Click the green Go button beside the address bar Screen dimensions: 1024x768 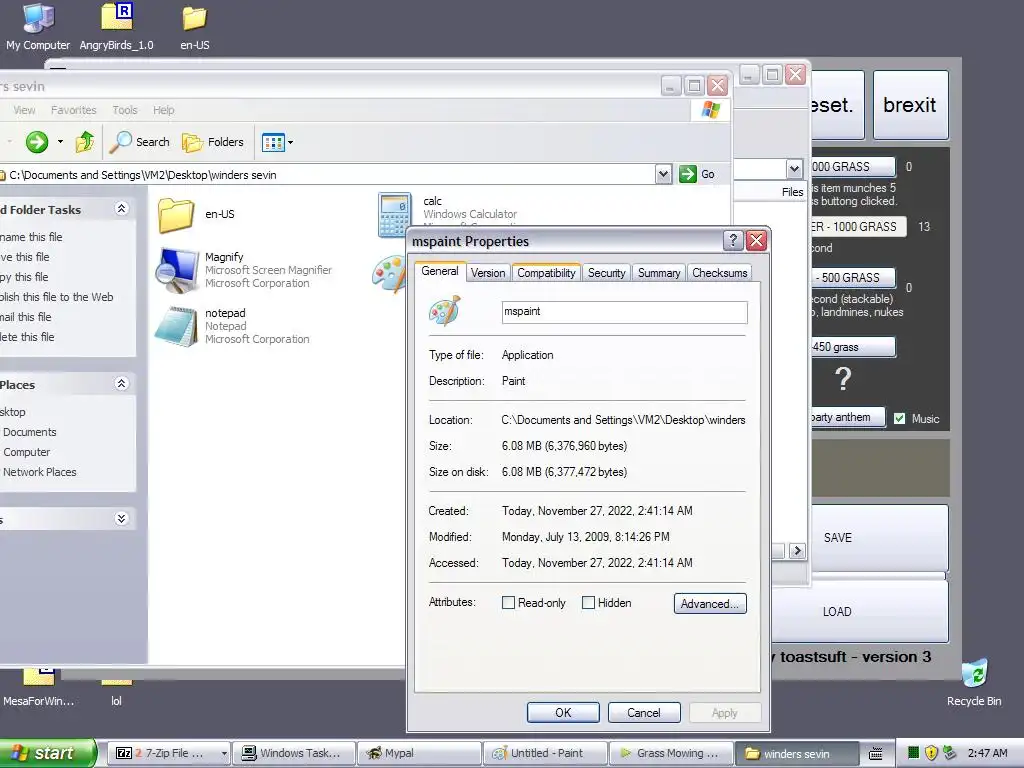697,174
